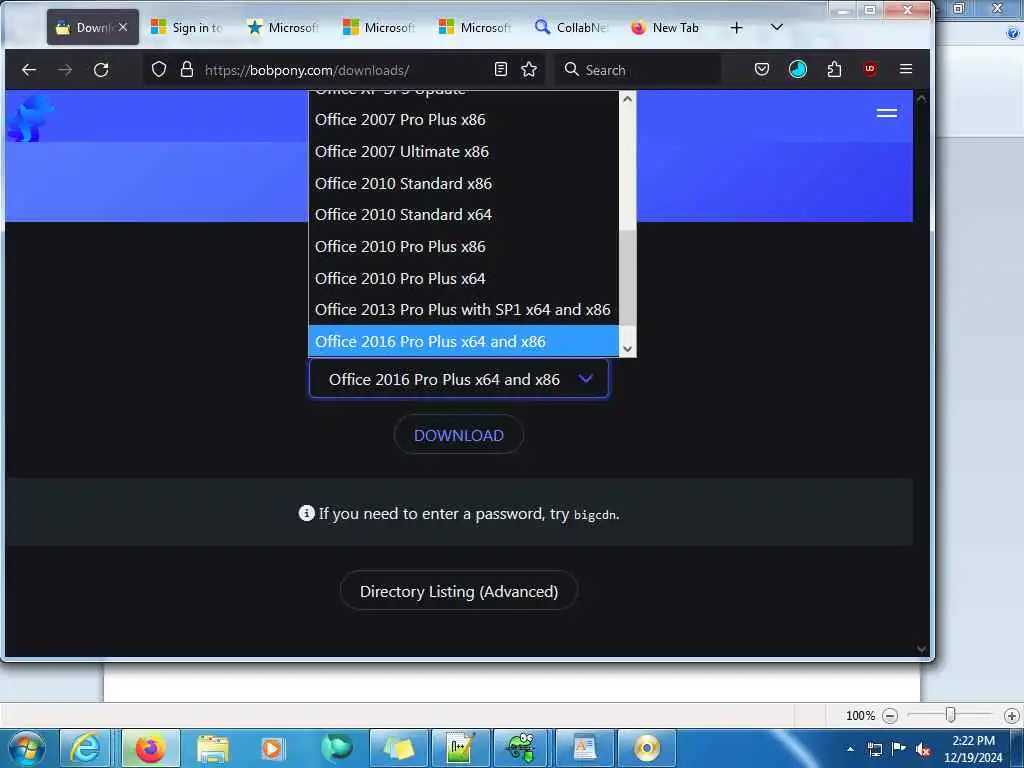Bookmark this page with star
The height and width of the screenshot is (768, 1024).
529,70
